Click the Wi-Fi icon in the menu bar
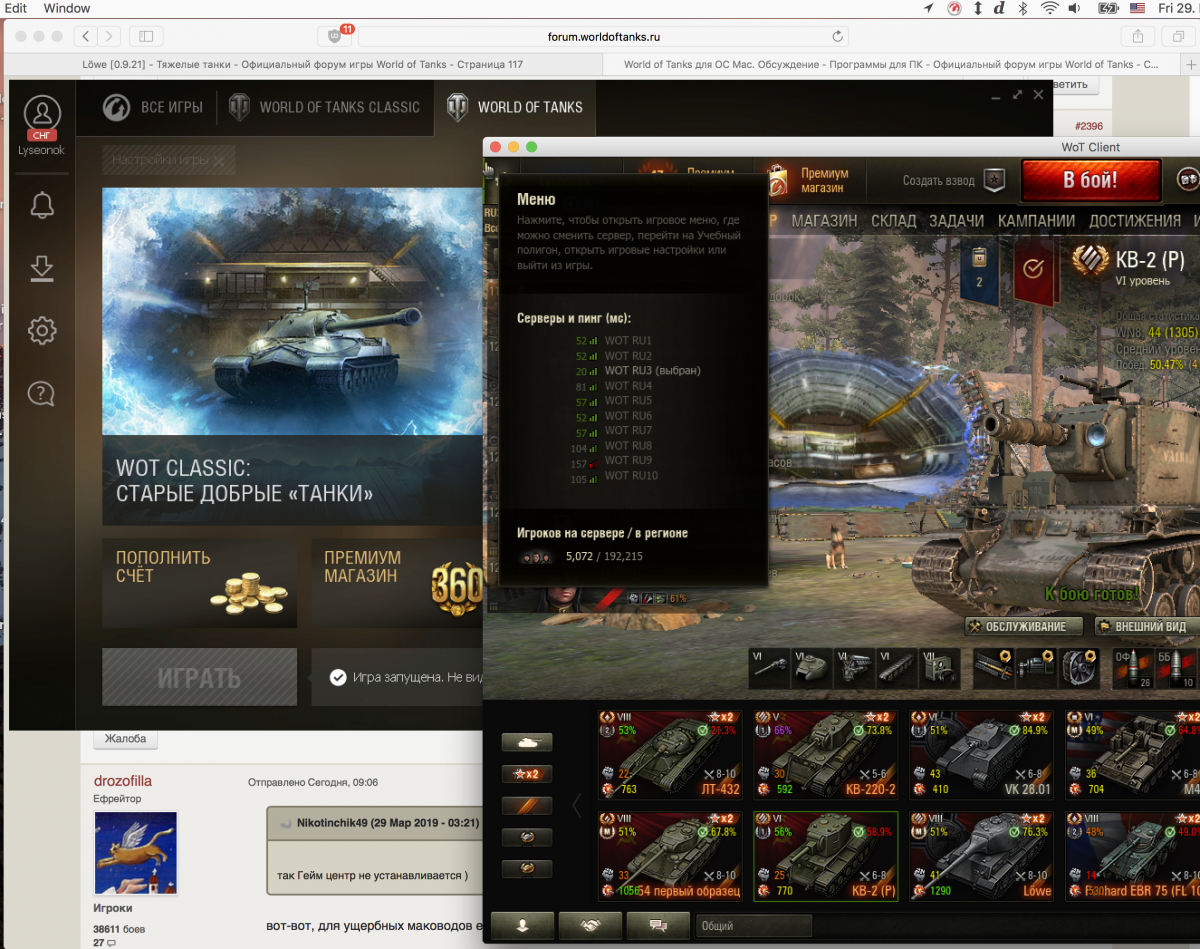Image resolution: width=1200 pixels, height=949 pixels. click(x=1049, y=8)
